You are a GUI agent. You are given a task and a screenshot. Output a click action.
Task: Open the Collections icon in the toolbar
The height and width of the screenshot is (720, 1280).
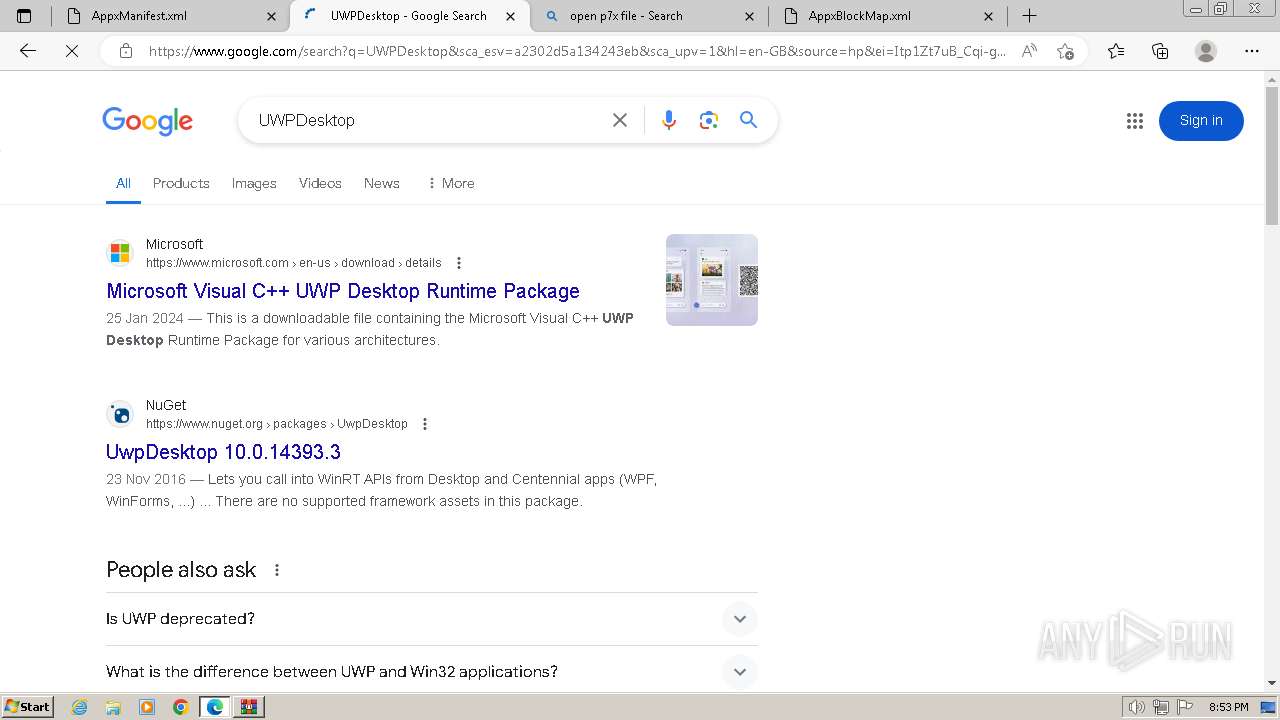pyautogui.click(x=1160, y=51)
